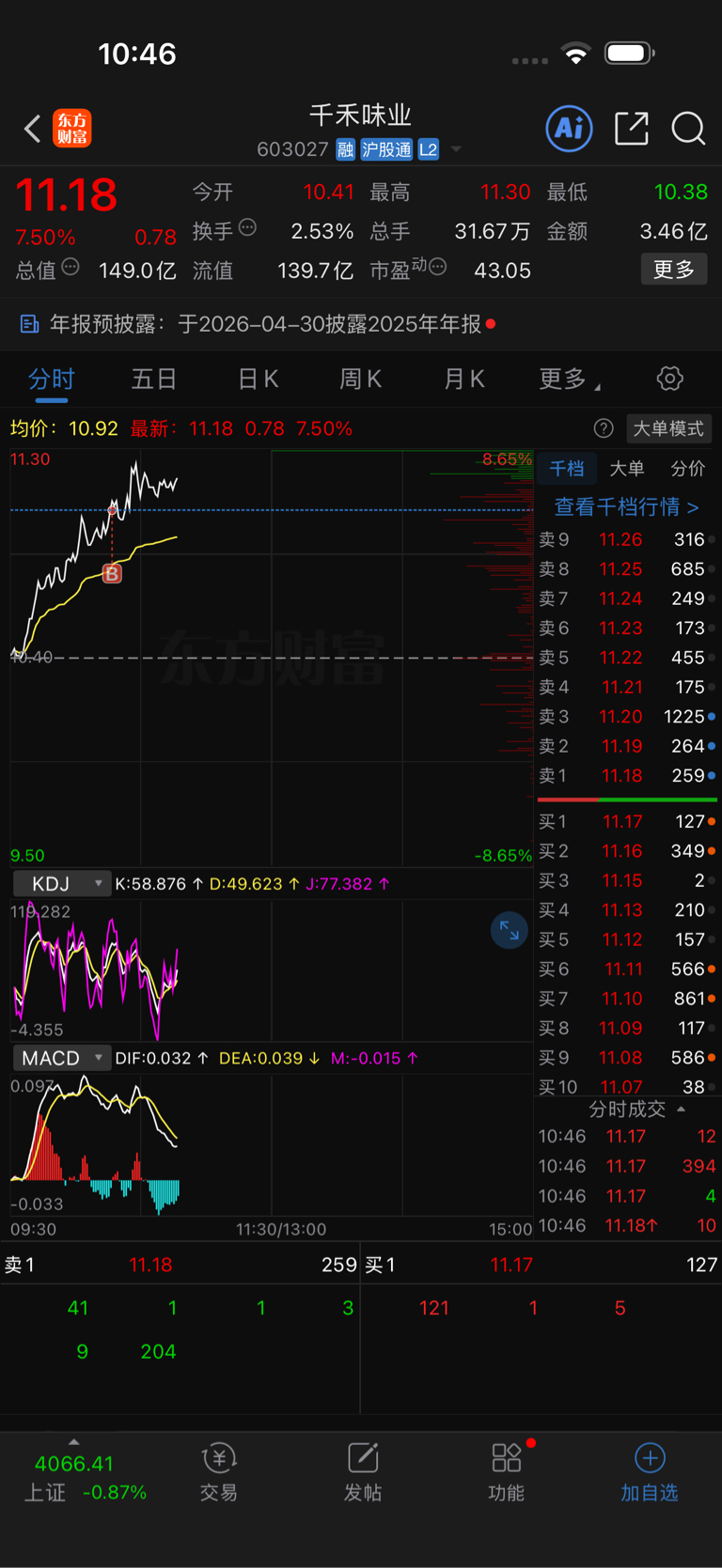Open the 年报预披露 announcement banner
The image size is (722, 1568).
click(x=361, y=324)
